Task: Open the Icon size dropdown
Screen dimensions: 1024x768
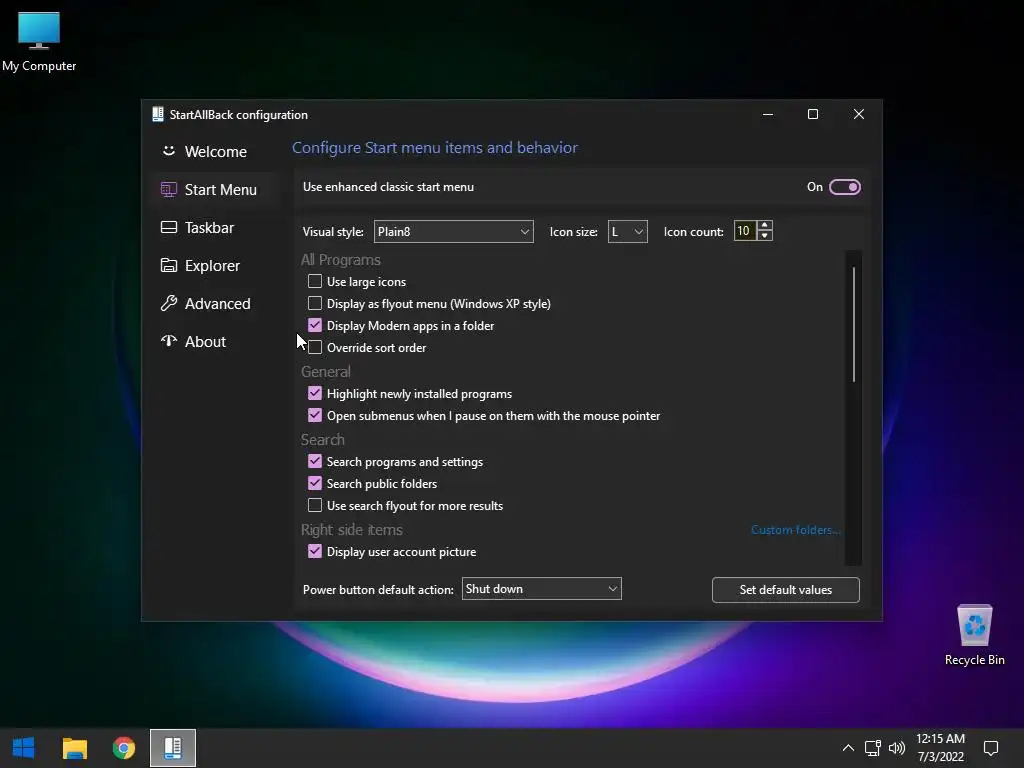Action: tap(628, 232)
